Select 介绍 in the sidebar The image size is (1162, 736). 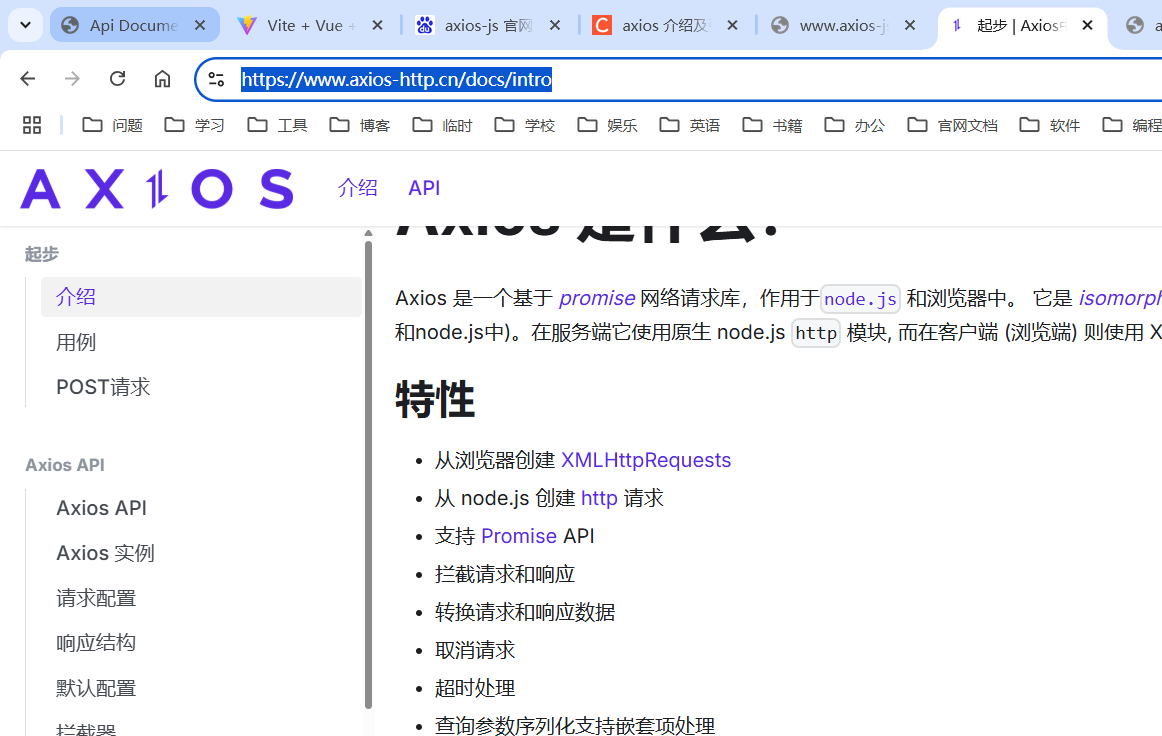201,297
